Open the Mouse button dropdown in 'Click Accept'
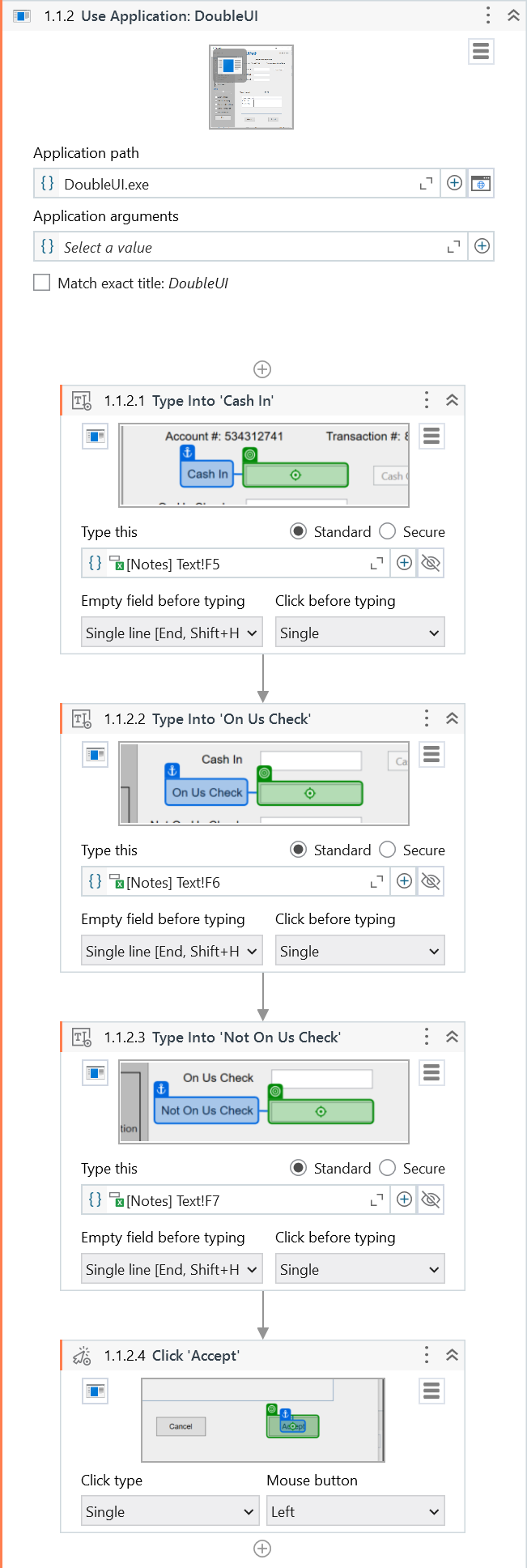The height and width of the screenshot is (1568, 527). pos(355,1510)
